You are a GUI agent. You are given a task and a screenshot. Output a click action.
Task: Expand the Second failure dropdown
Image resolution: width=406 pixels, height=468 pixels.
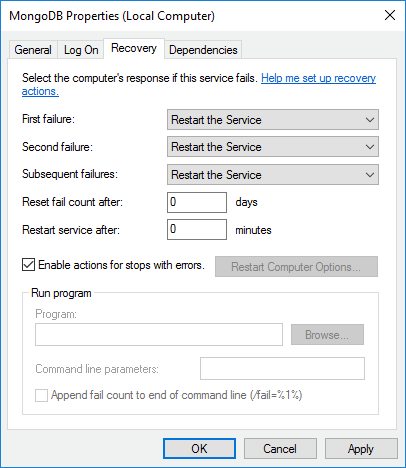pyautogui.click(x=273, y=147)
